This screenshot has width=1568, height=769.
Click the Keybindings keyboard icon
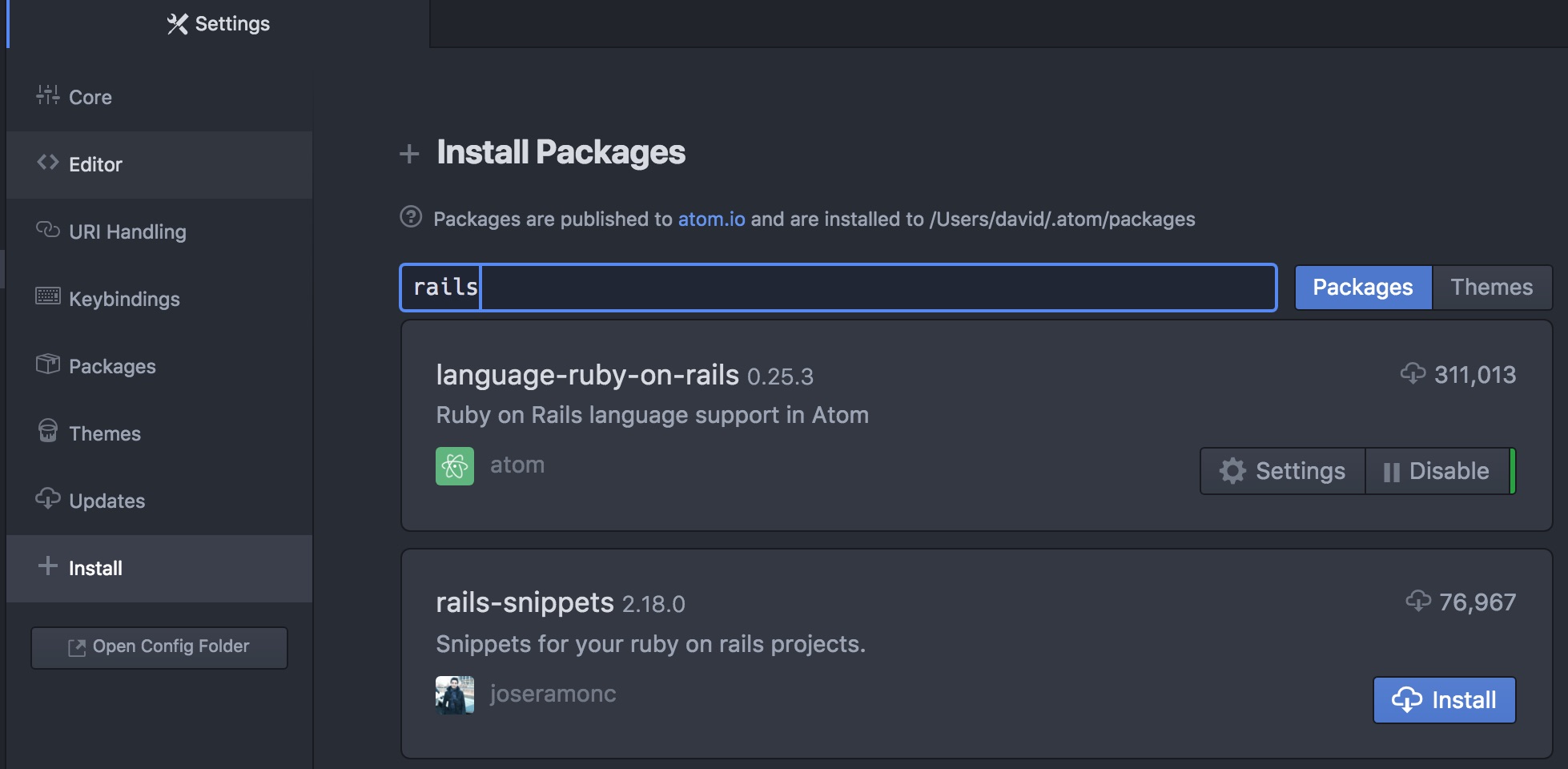[47, 296]
